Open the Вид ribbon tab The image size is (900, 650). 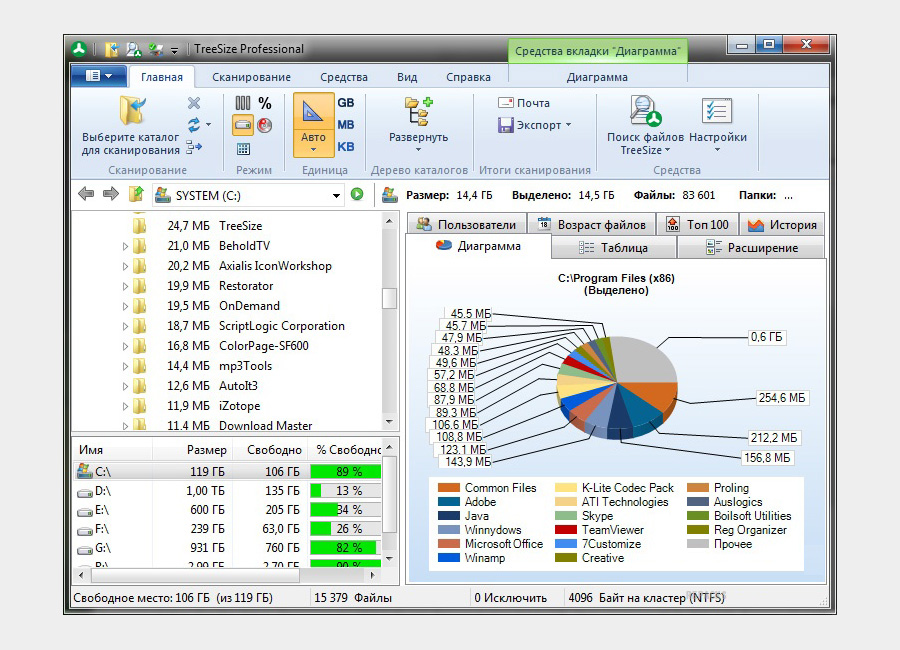click(x=407, y=77)
